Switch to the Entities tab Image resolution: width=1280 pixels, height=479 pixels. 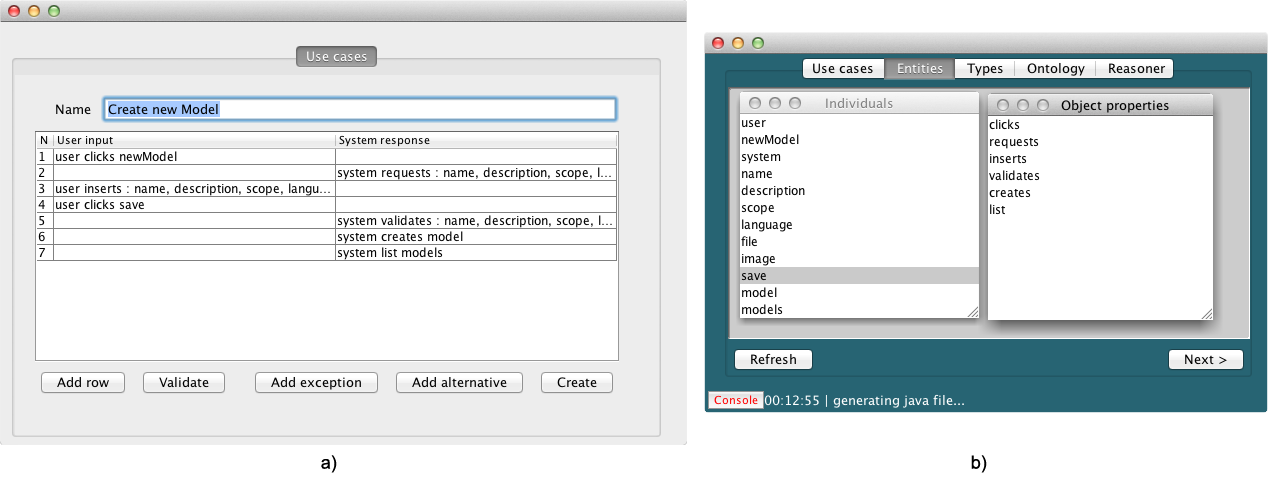(919, 68)
